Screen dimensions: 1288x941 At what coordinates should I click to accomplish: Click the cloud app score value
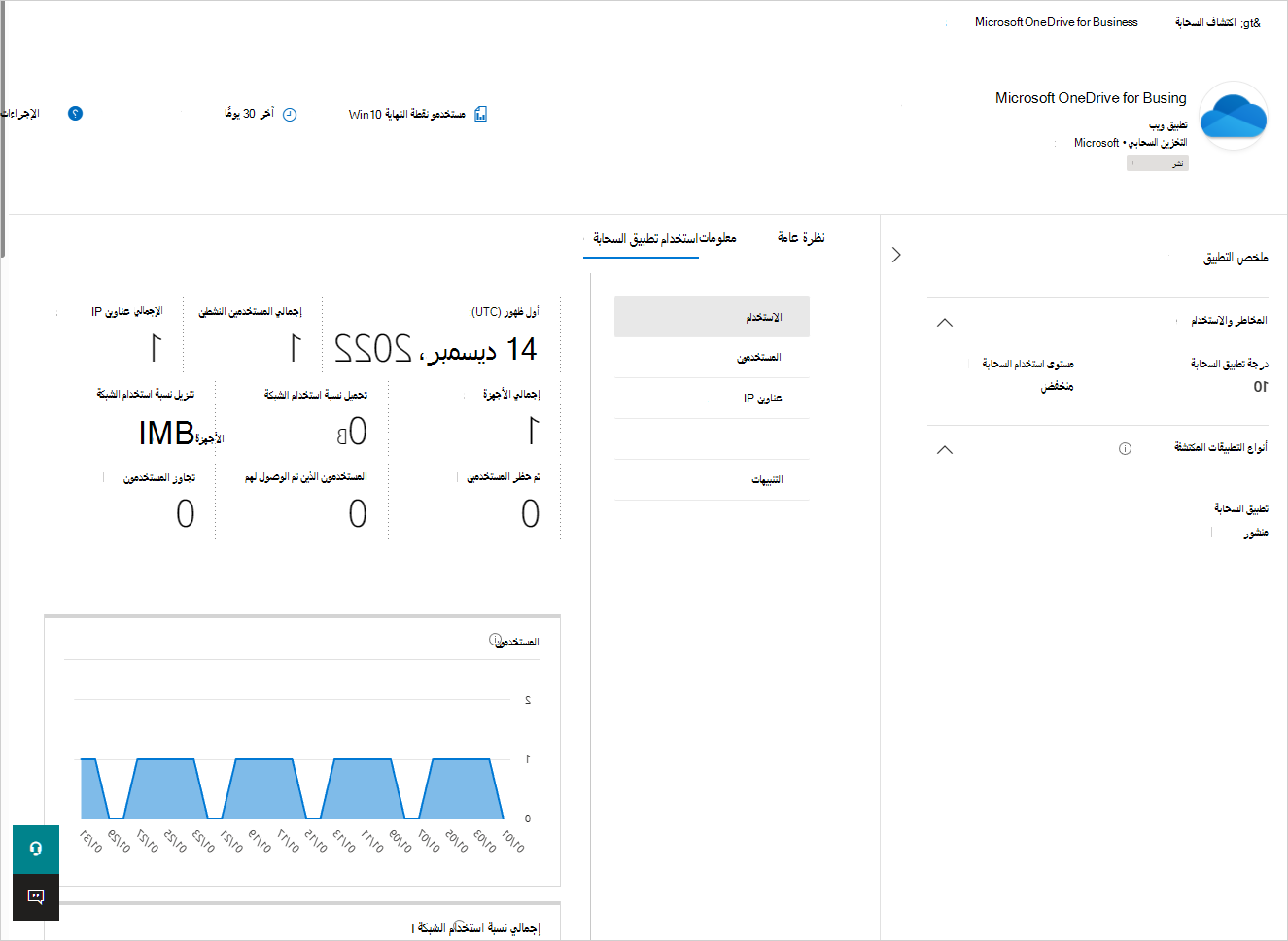click(x=1261, y=387)
